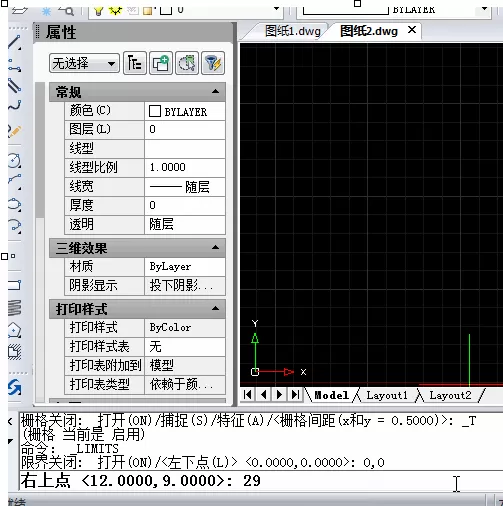Image resolution: width=503 pixels, height=506 pixels.
Task: Click the filter funnel icon in properties panel
Action: click(x=213, y=63)
